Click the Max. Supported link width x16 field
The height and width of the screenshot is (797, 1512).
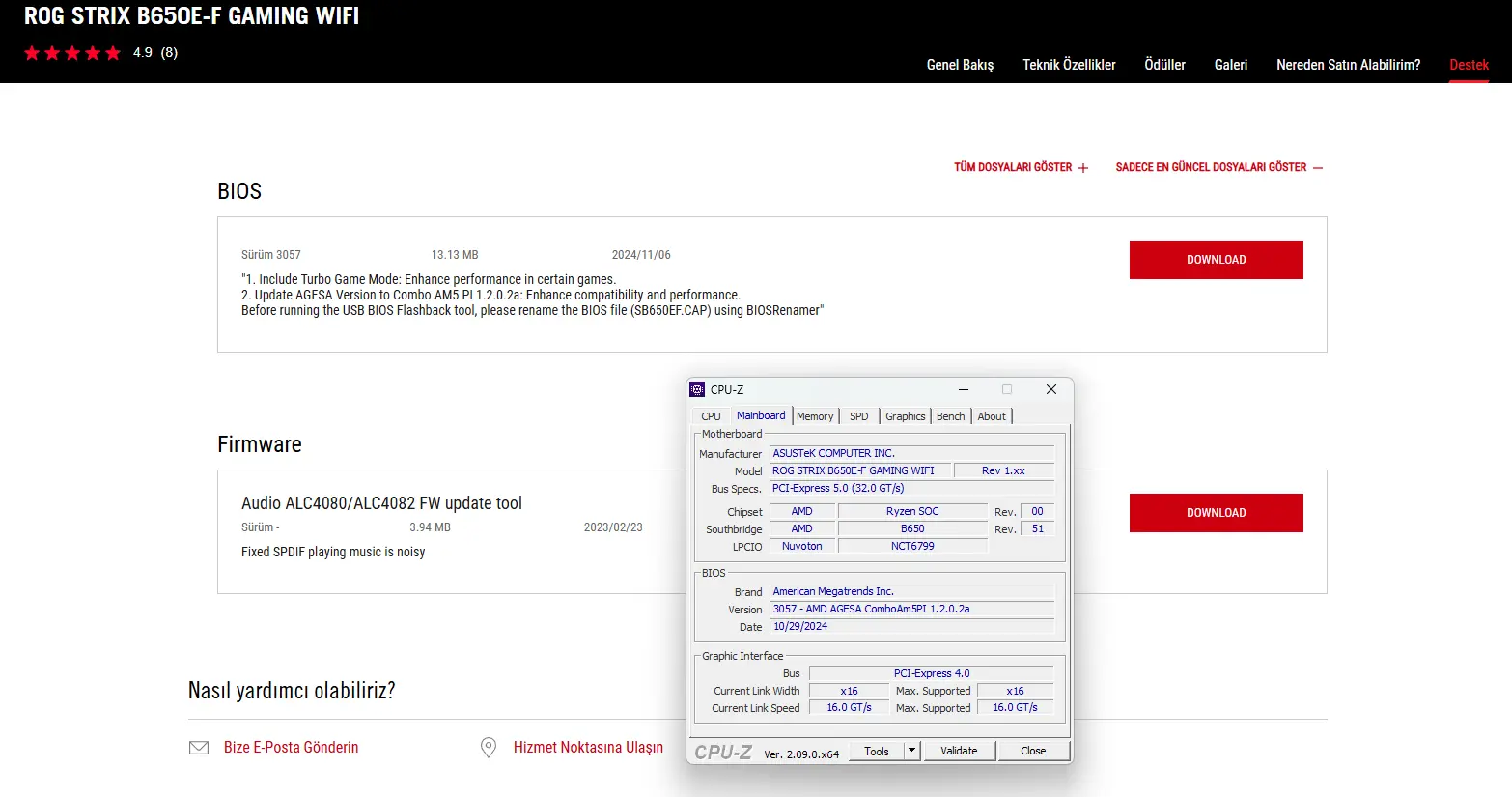point(1016,691)
